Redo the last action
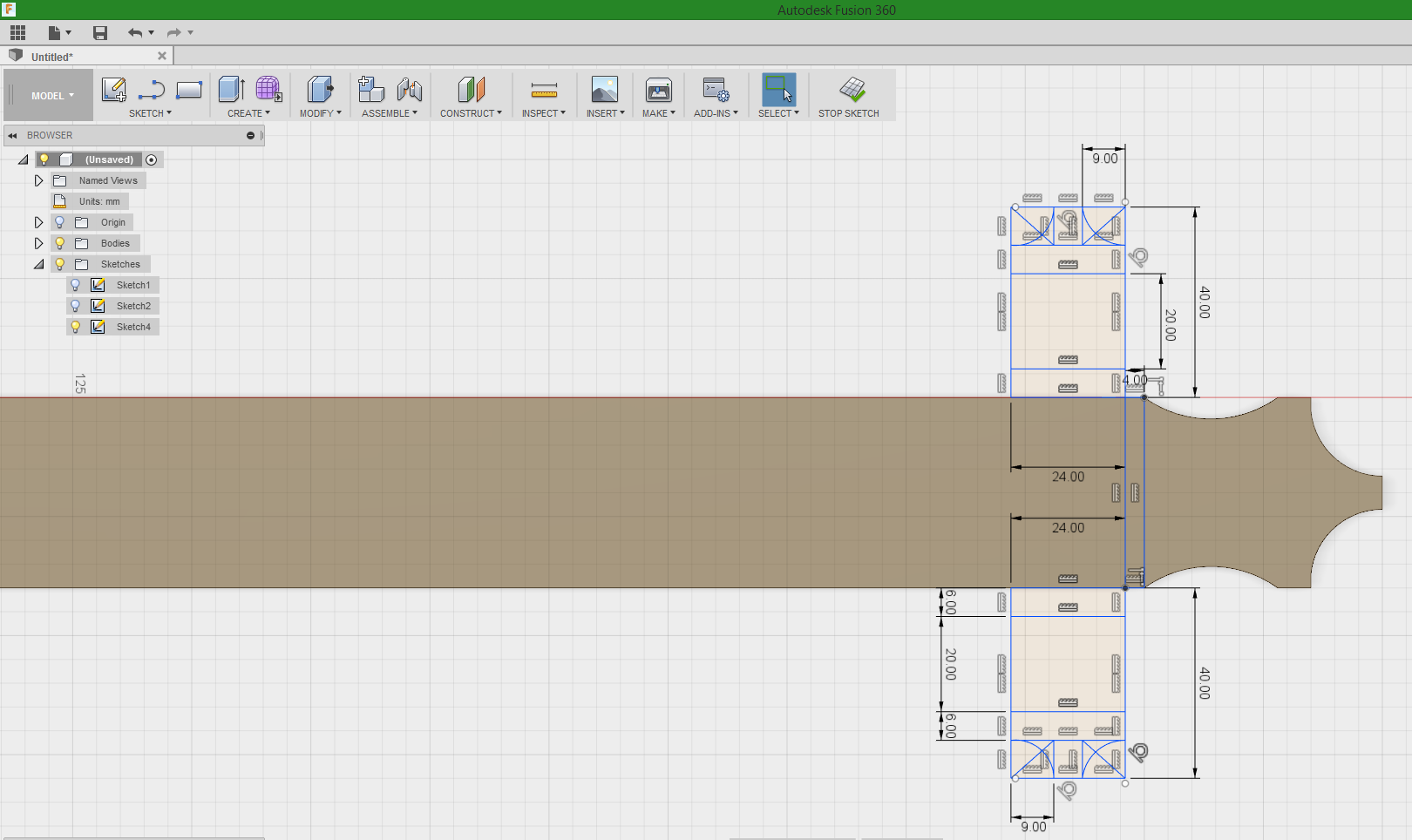This screenshot has width=1412, height=840. click(174, 33)
